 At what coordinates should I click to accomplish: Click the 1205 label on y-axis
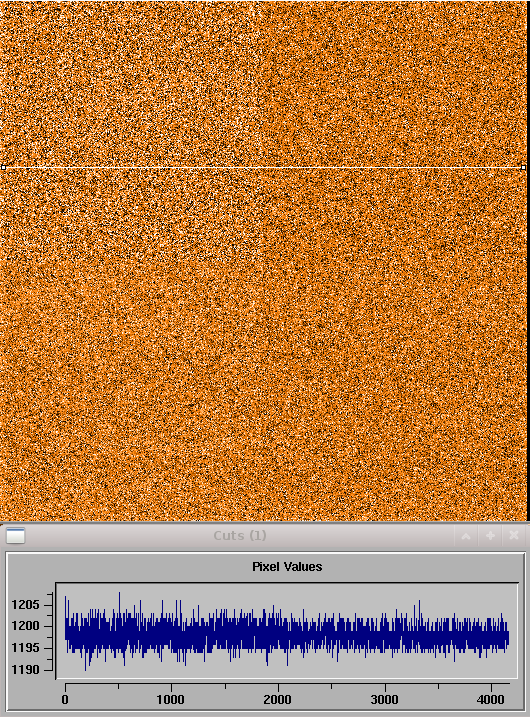[x=26, y=605]
